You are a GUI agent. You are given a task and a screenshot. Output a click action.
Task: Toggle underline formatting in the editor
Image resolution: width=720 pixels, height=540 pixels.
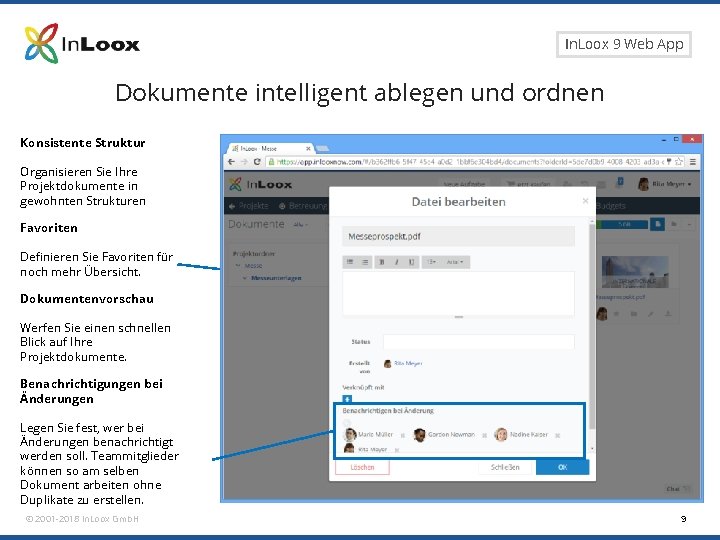click(x=411, y=262)
